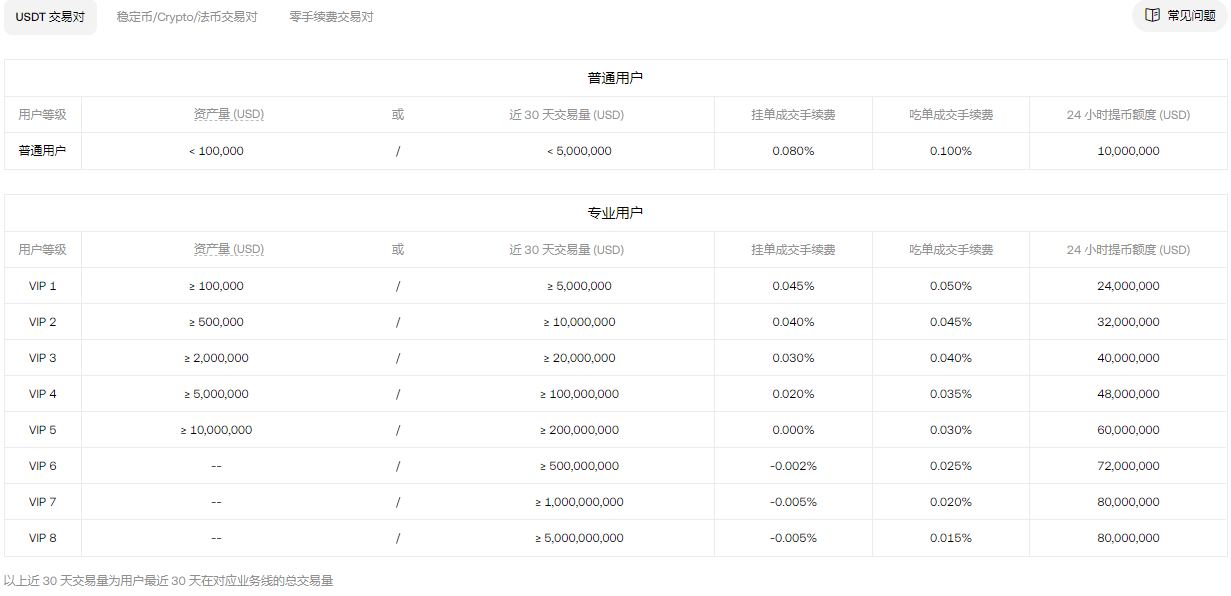This screenshot has width=1231, height=596.
Task: Open the 常见问题 FAQ button
Action: tap(1190, 16)
